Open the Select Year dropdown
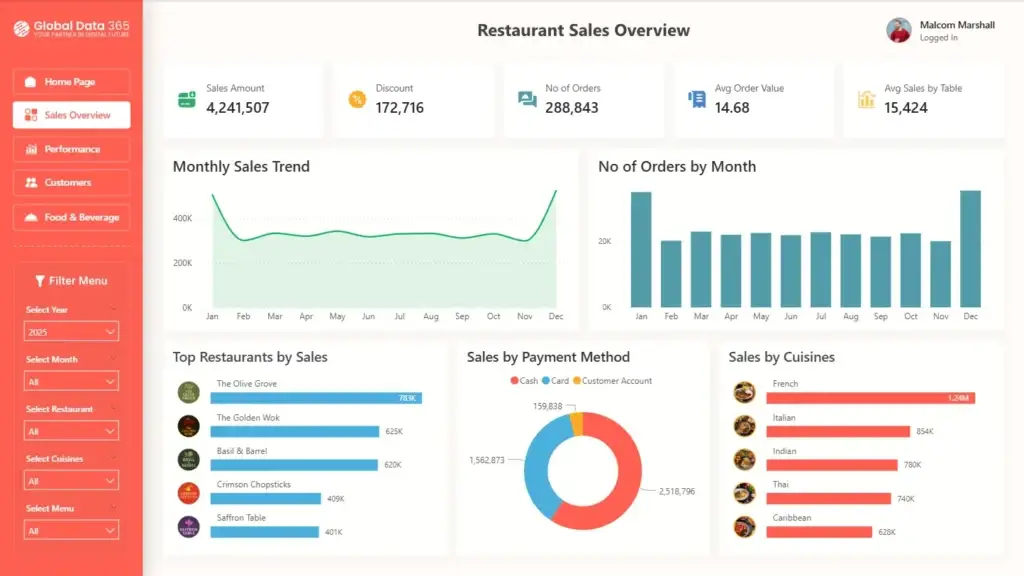Viewport: 1024px width, 576px height. pyautogui.click(x=71, y=330)
